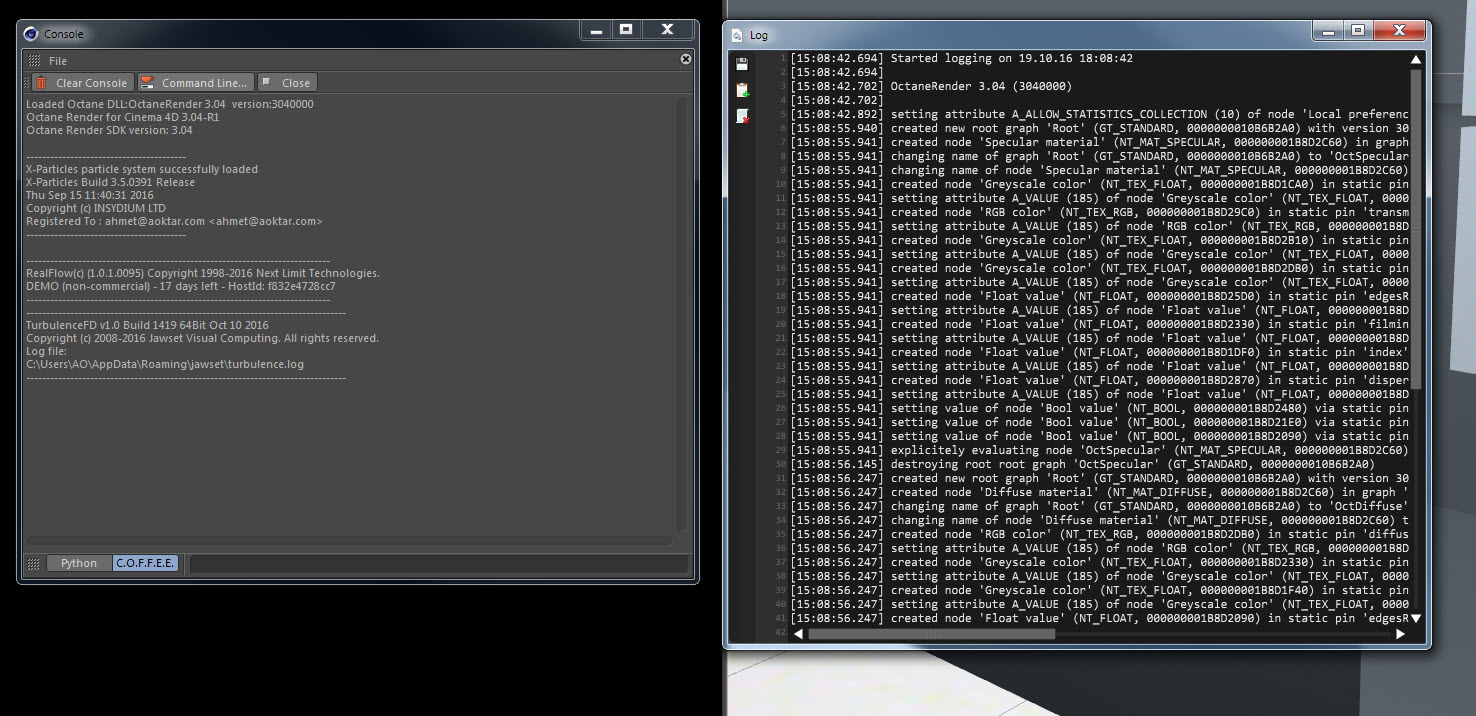Click the 'destroying root root graph OctSpecular' line
Image resolution: width=1476 pixels, height=716 pixels.
point(1082,465)
